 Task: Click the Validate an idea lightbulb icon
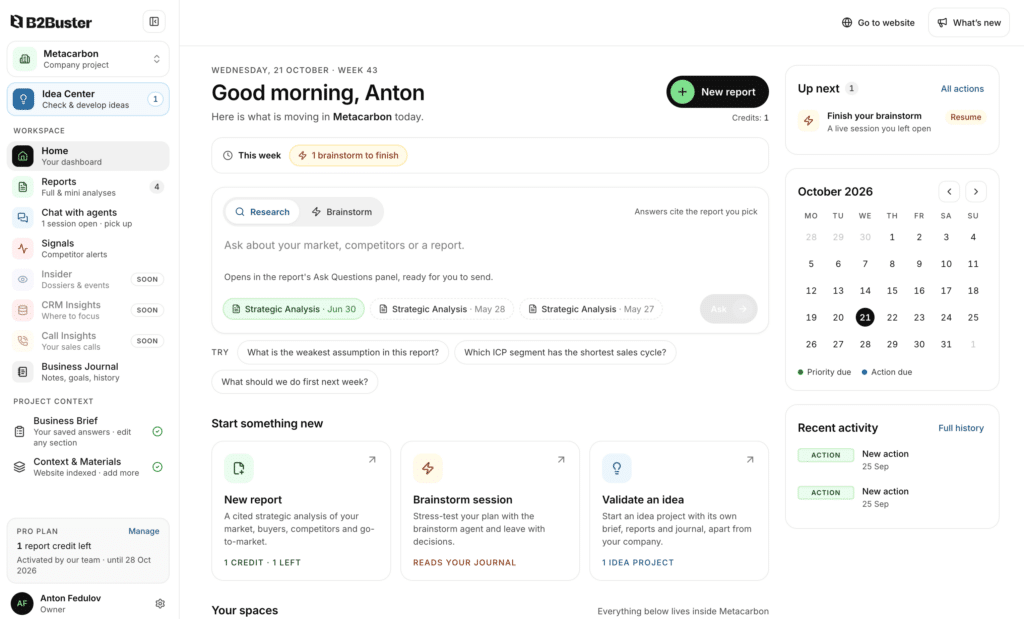point(616,468)
